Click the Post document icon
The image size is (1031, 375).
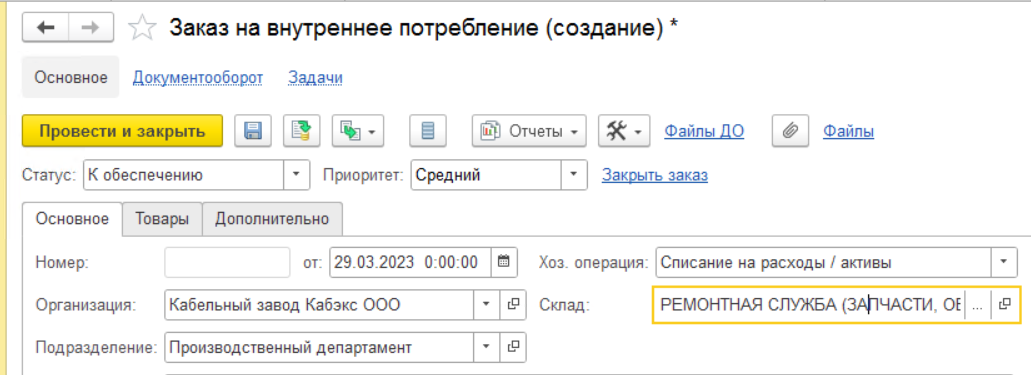pos(302,131)
